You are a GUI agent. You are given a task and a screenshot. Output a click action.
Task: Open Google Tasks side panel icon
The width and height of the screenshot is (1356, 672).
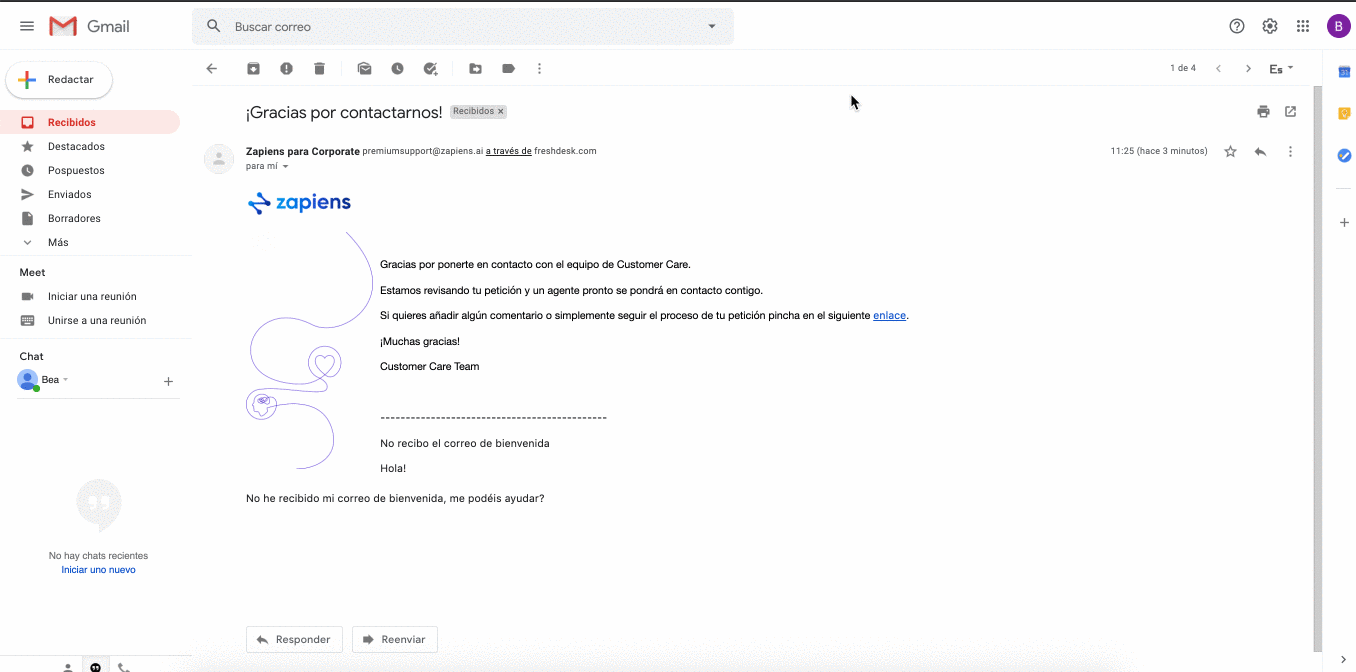click(x=1344, y=155)
